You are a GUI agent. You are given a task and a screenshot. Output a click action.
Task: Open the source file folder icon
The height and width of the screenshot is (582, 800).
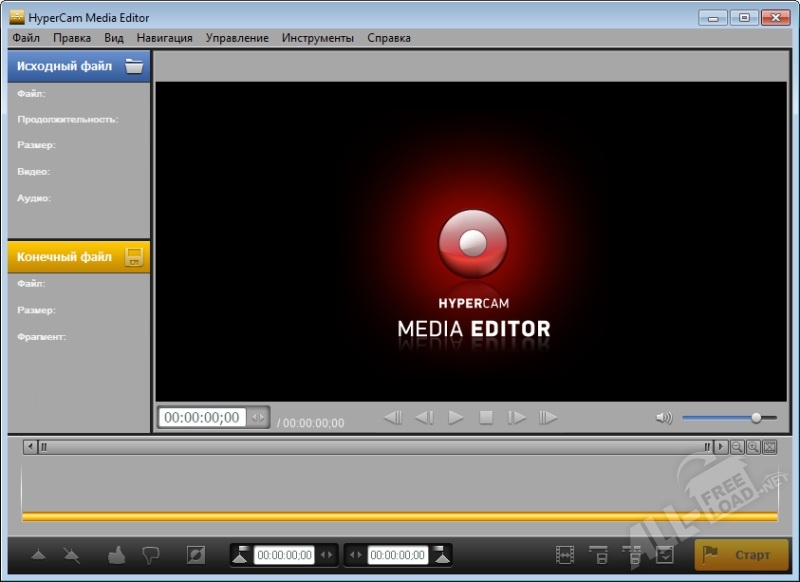click(134, 67)
